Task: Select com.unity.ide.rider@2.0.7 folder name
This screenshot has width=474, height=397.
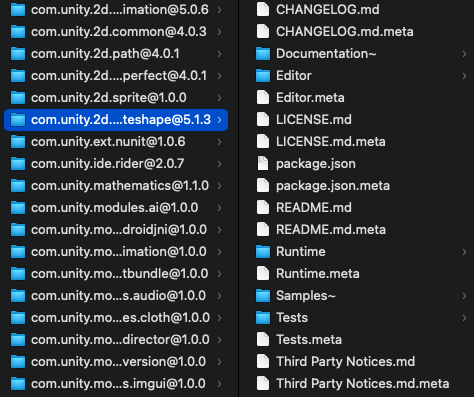Action: click(x=108, y=164)
